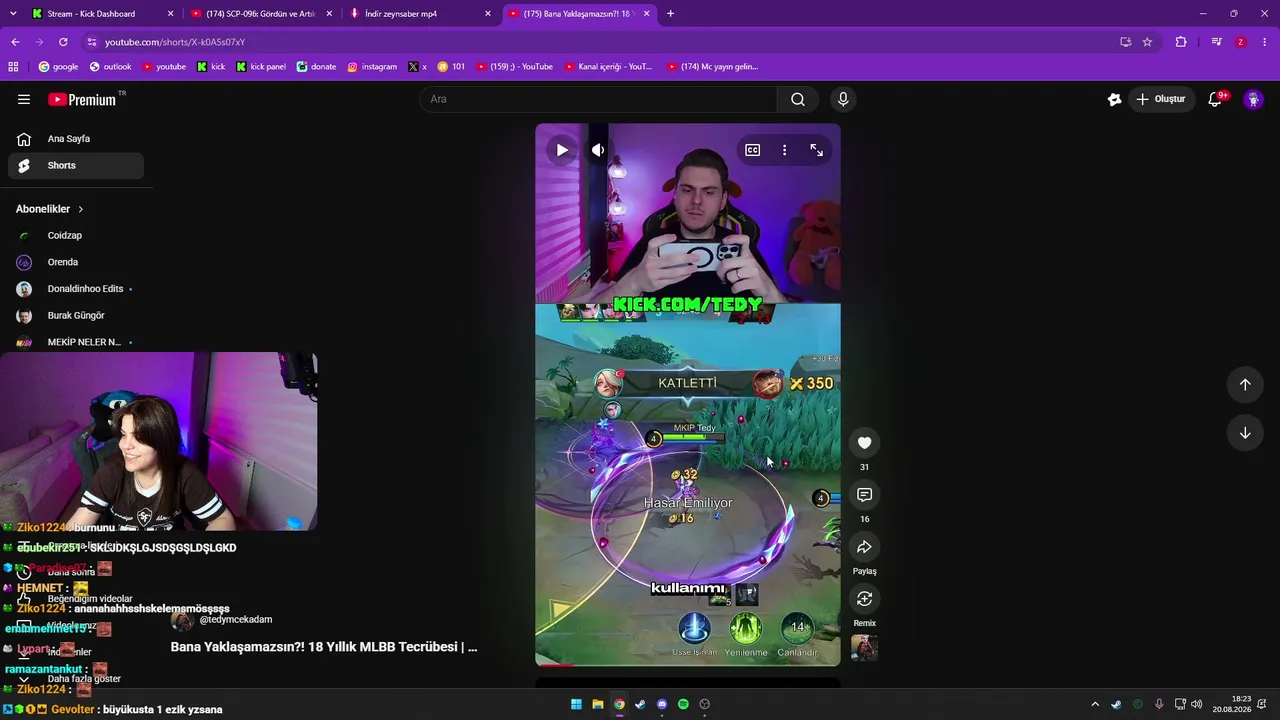Focus the Ara search field
The height and width of the screenshot is (720, 1280).
[599, 99]
